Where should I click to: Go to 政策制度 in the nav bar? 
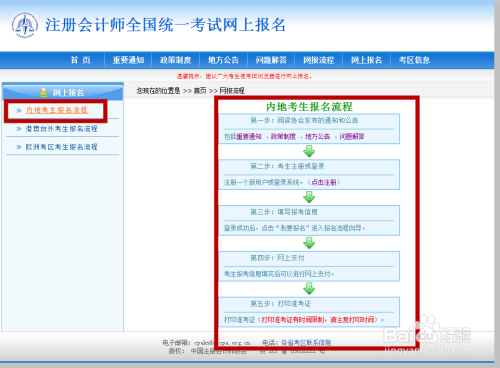(x=176, y=60)
